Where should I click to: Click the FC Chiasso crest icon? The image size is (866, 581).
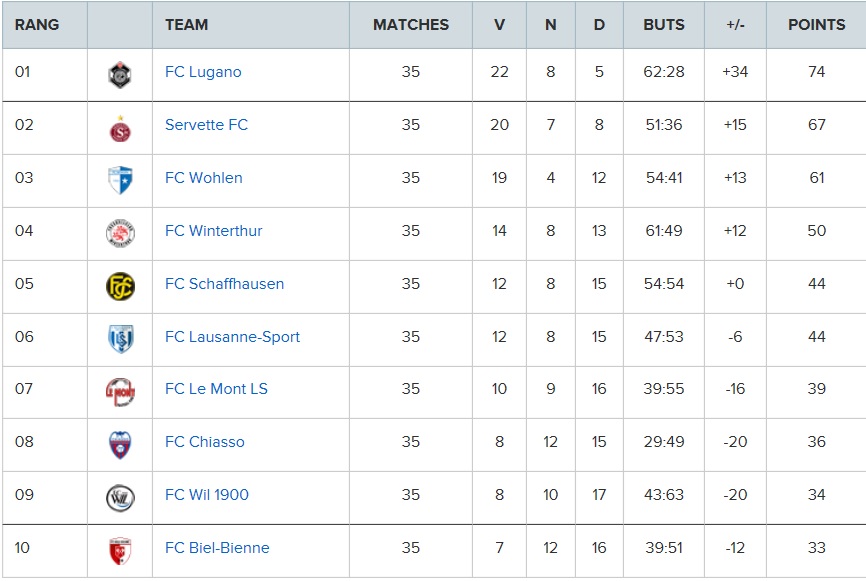(120, 444)
